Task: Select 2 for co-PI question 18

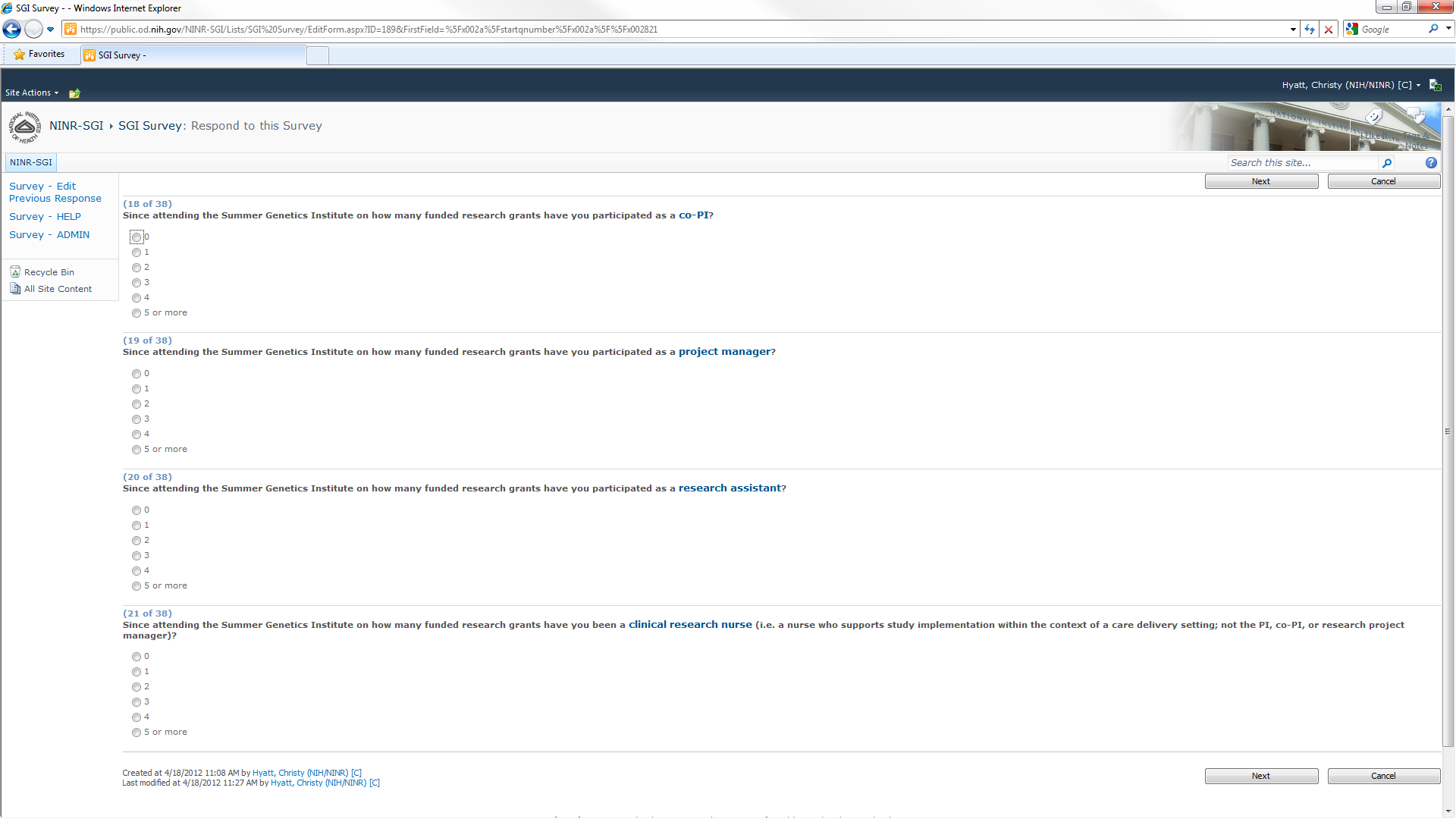Action: (136, 268)
